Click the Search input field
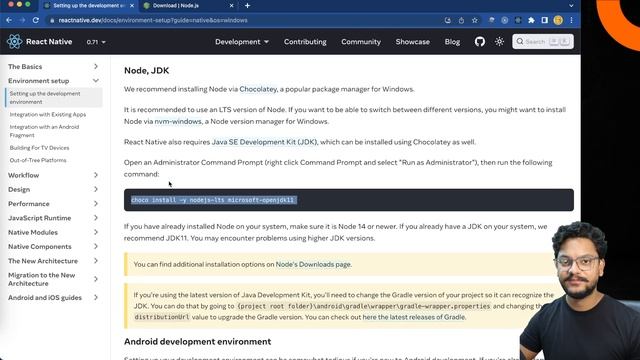 click(x=543, y=42)
